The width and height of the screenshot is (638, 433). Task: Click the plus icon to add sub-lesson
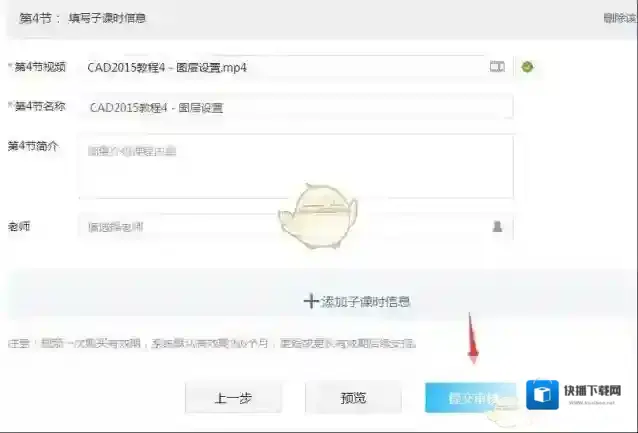coord(310,300)
